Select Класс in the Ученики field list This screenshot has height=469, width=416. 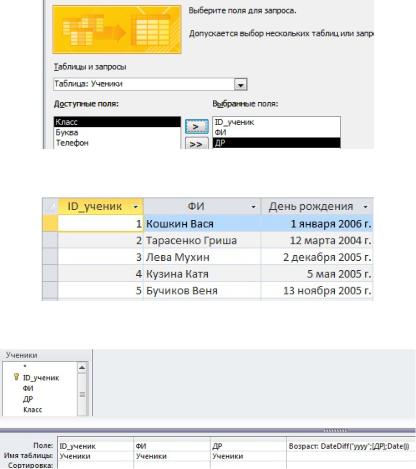33,410
